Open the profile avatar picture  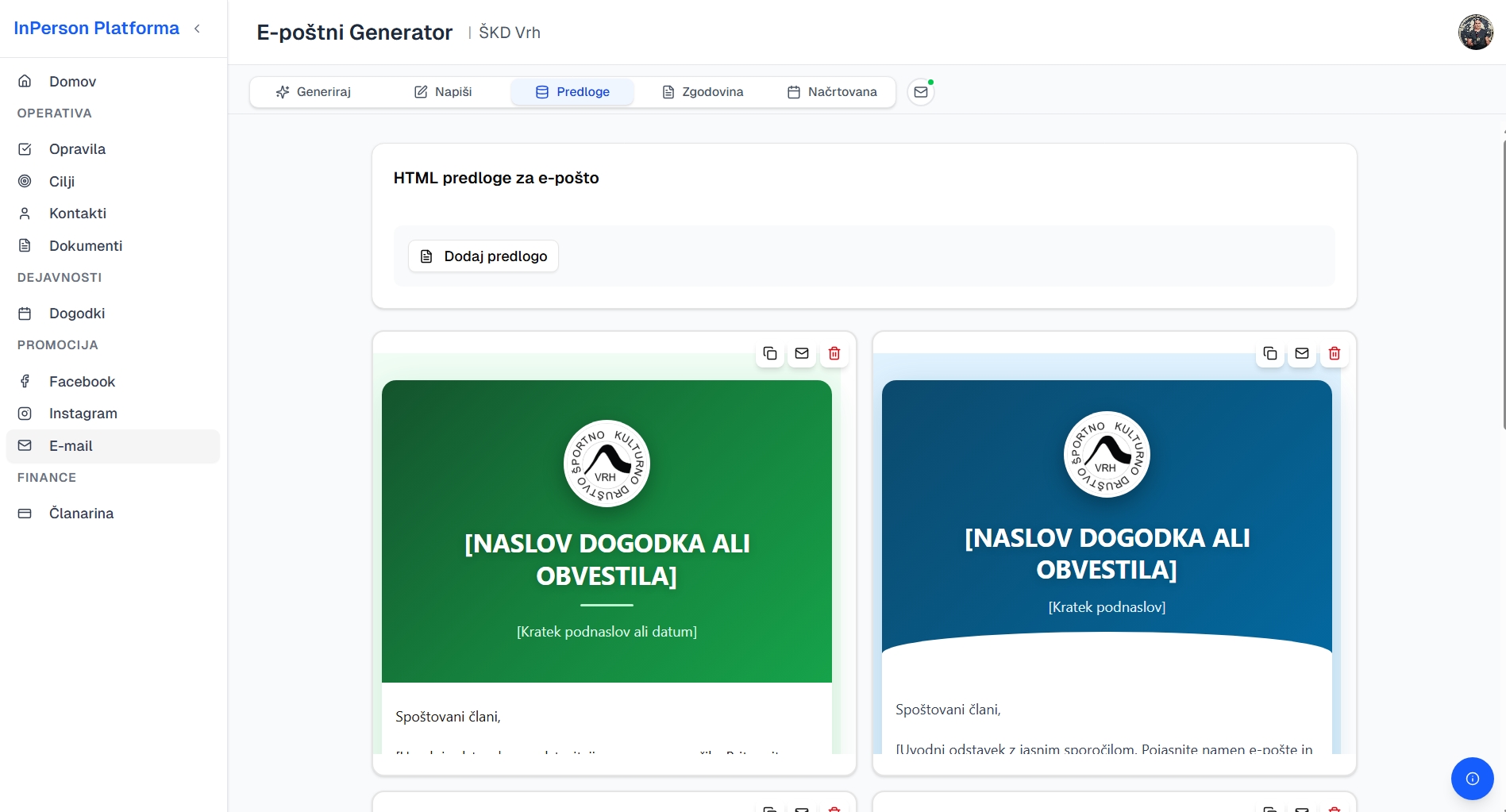pyautogui.click(x=1476, y=32)
